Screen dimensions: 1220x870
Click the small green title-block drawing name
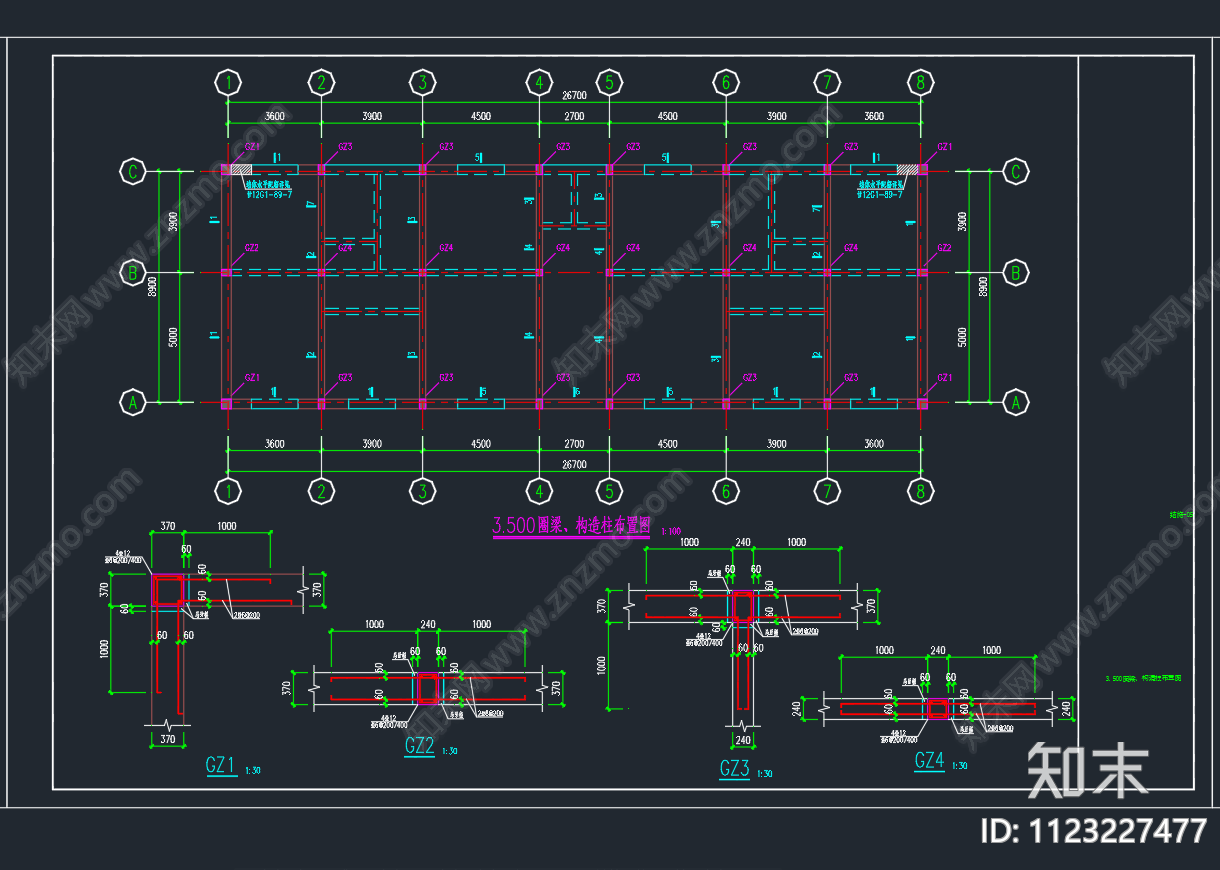click(x=1143, y=678)
